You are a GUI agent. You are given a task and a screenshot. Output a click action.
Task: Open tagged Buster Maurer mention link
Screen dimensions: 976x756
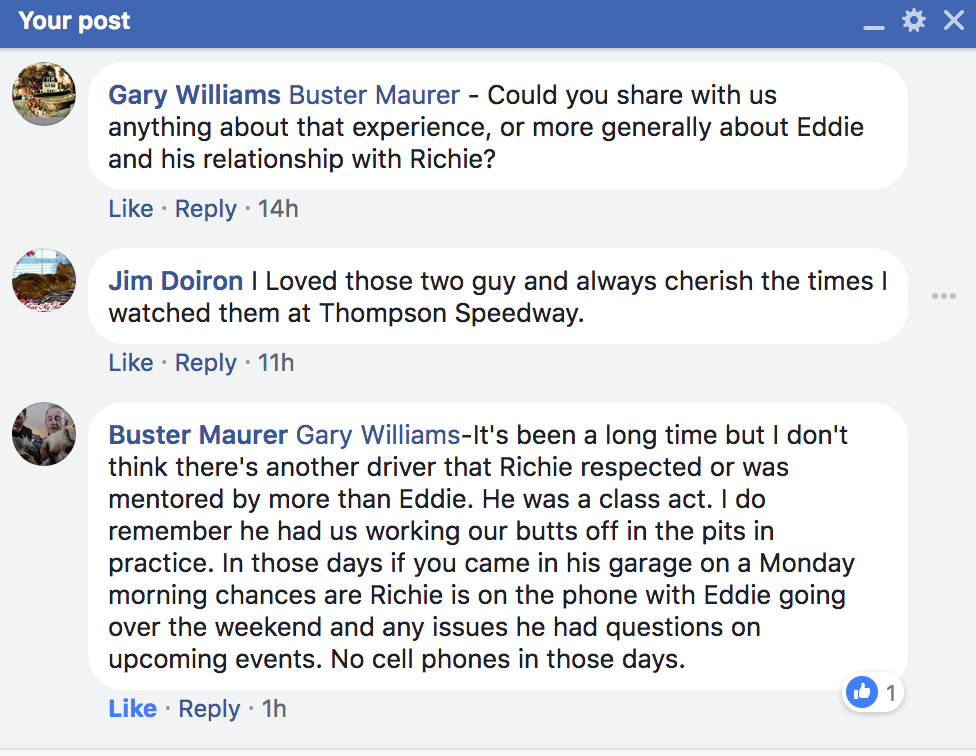coord(375,95)
